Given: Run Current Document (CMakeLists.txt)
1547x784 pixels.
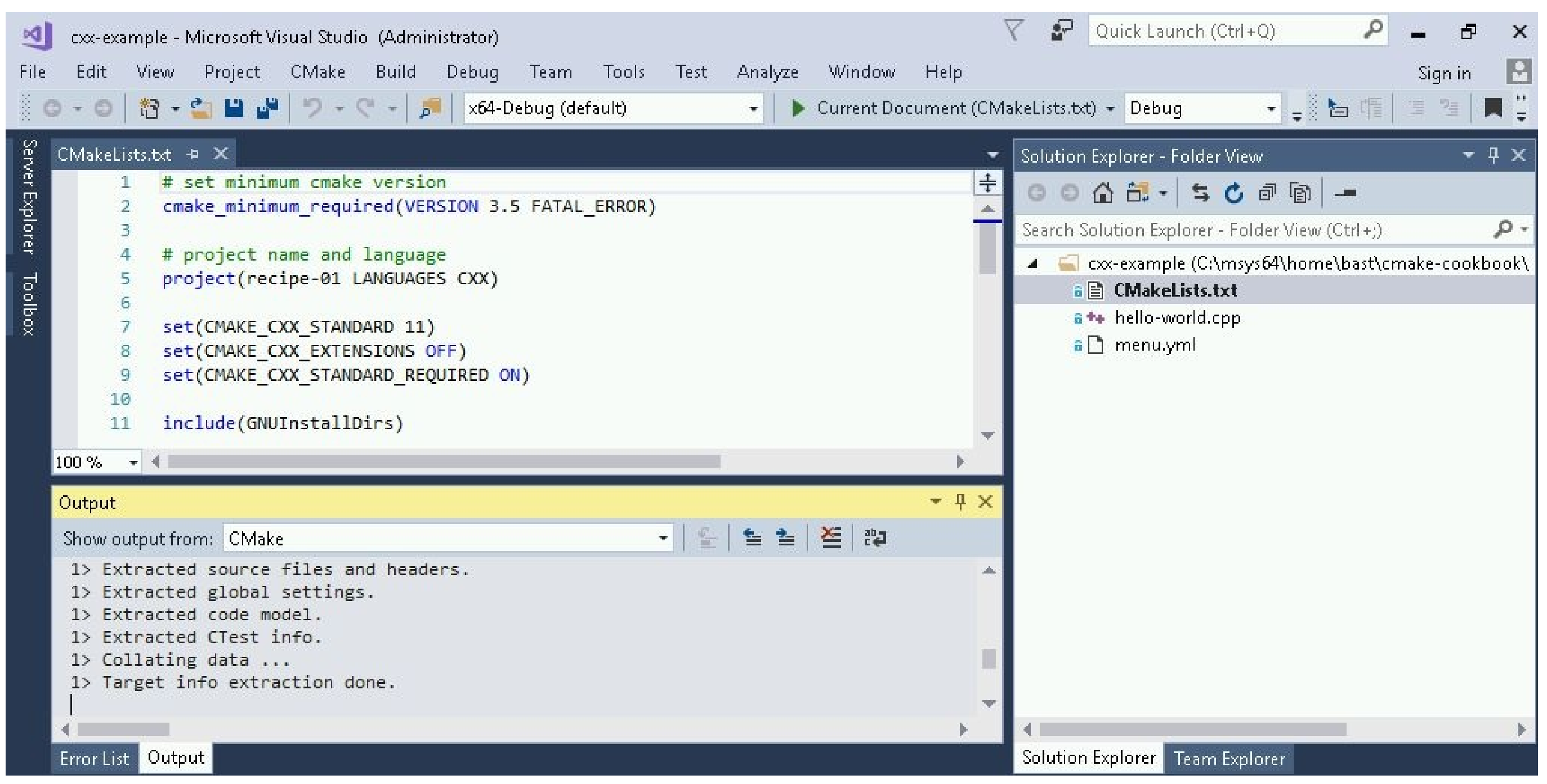Looking at the screenshot, I should coord(797,108).
